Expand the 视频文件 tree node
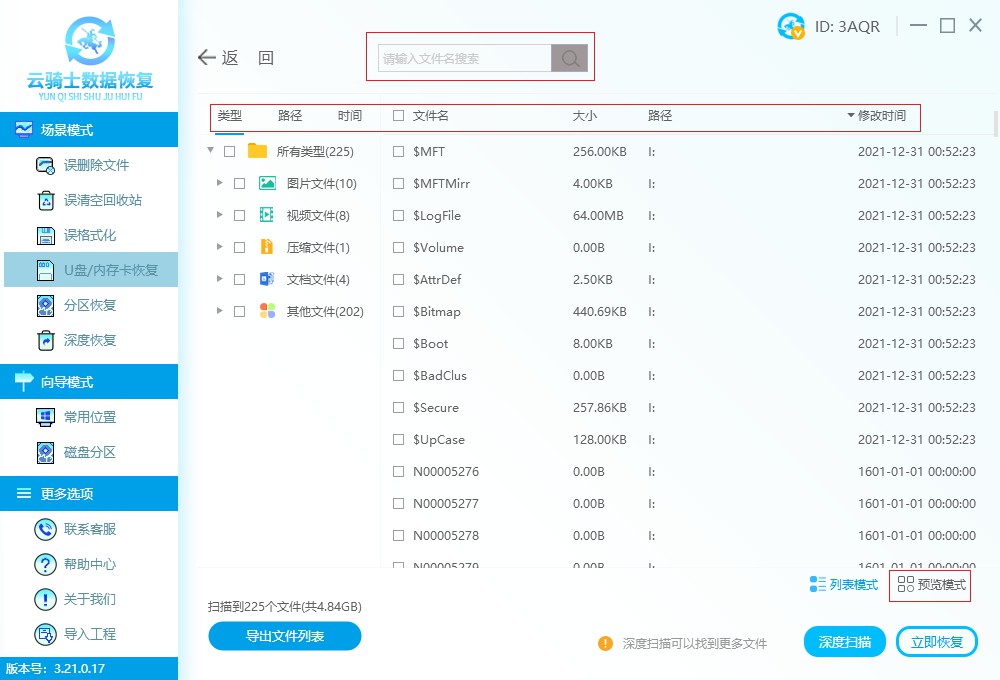The image size is (1000, 680). pyautogui.click(x=219, y=214)
